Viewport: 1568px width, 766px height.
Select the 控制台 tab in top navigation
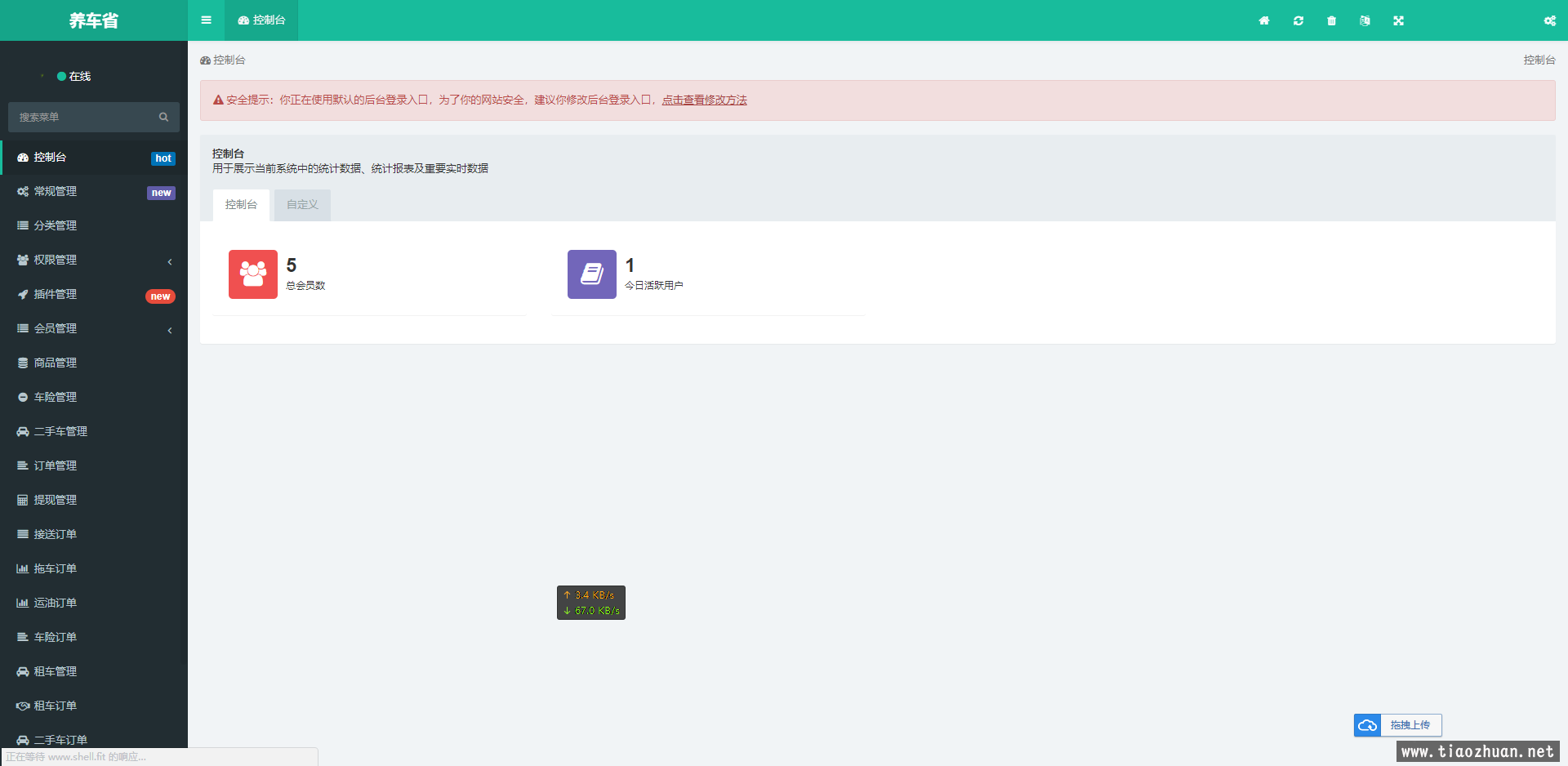[x=261, y=20]
